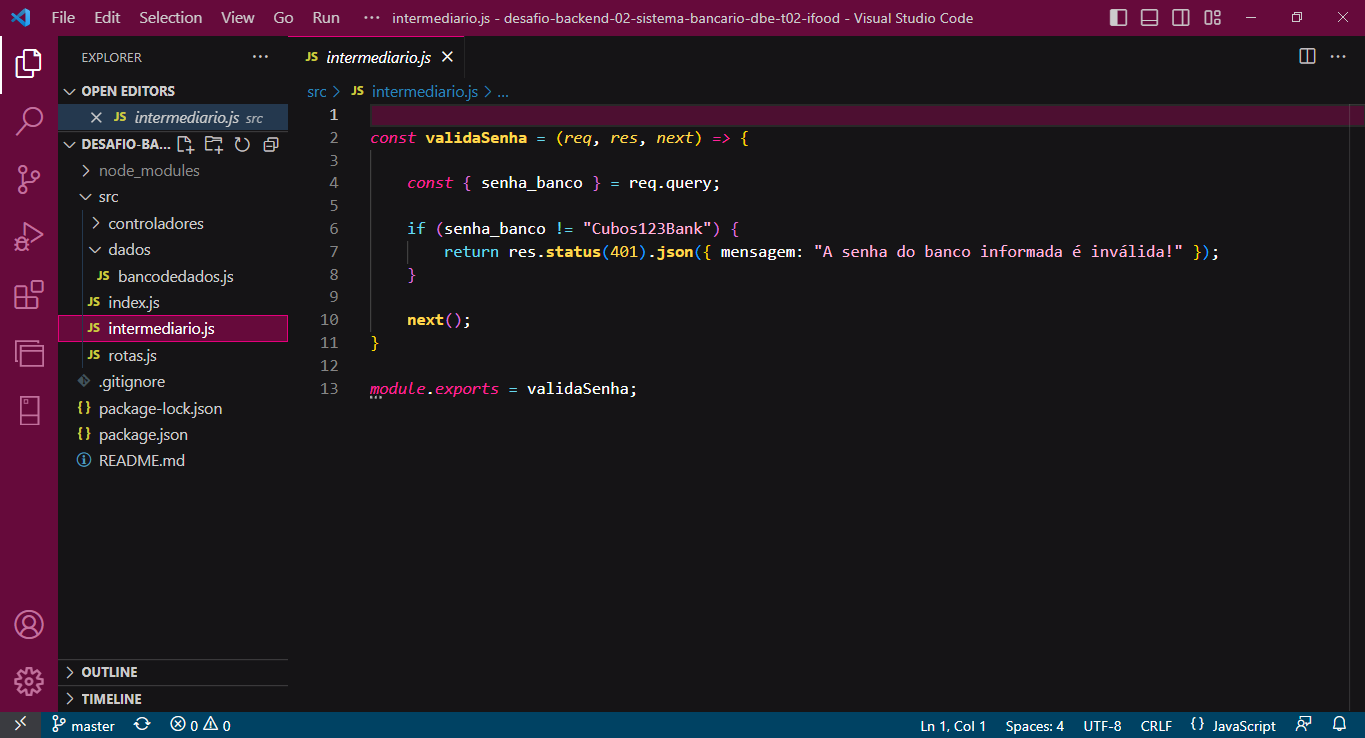
Task: Open the Extensions view icon
Action: [28, 296]
